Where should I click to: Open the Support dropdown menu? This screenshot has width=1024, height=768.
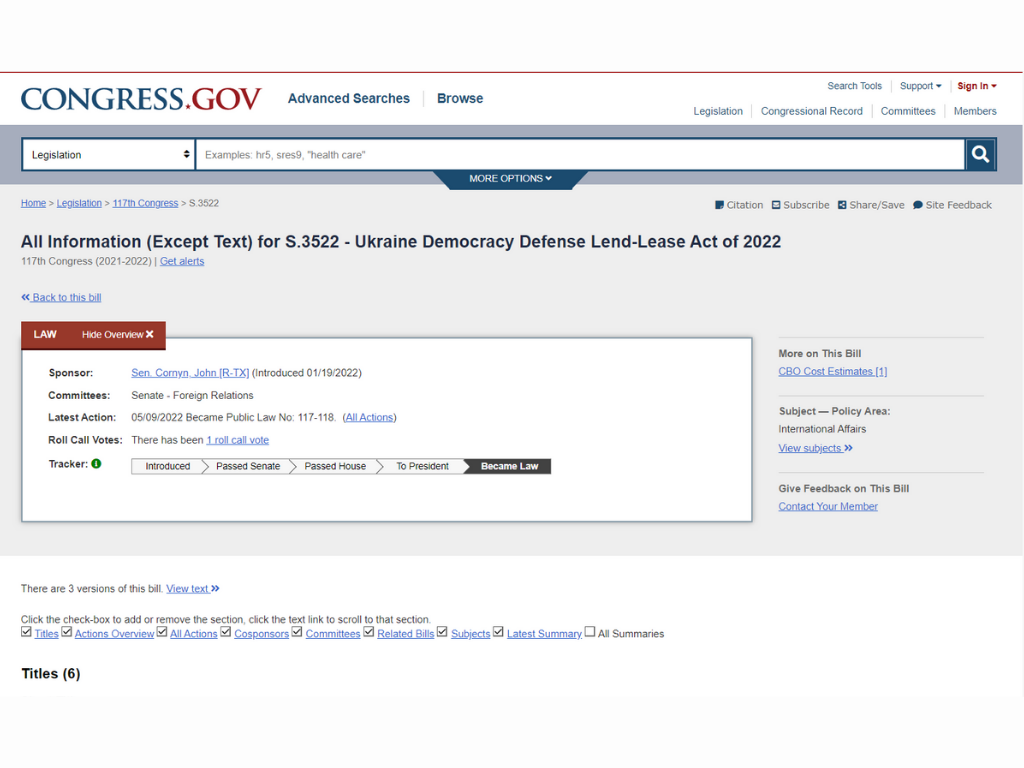click(920, 86)
